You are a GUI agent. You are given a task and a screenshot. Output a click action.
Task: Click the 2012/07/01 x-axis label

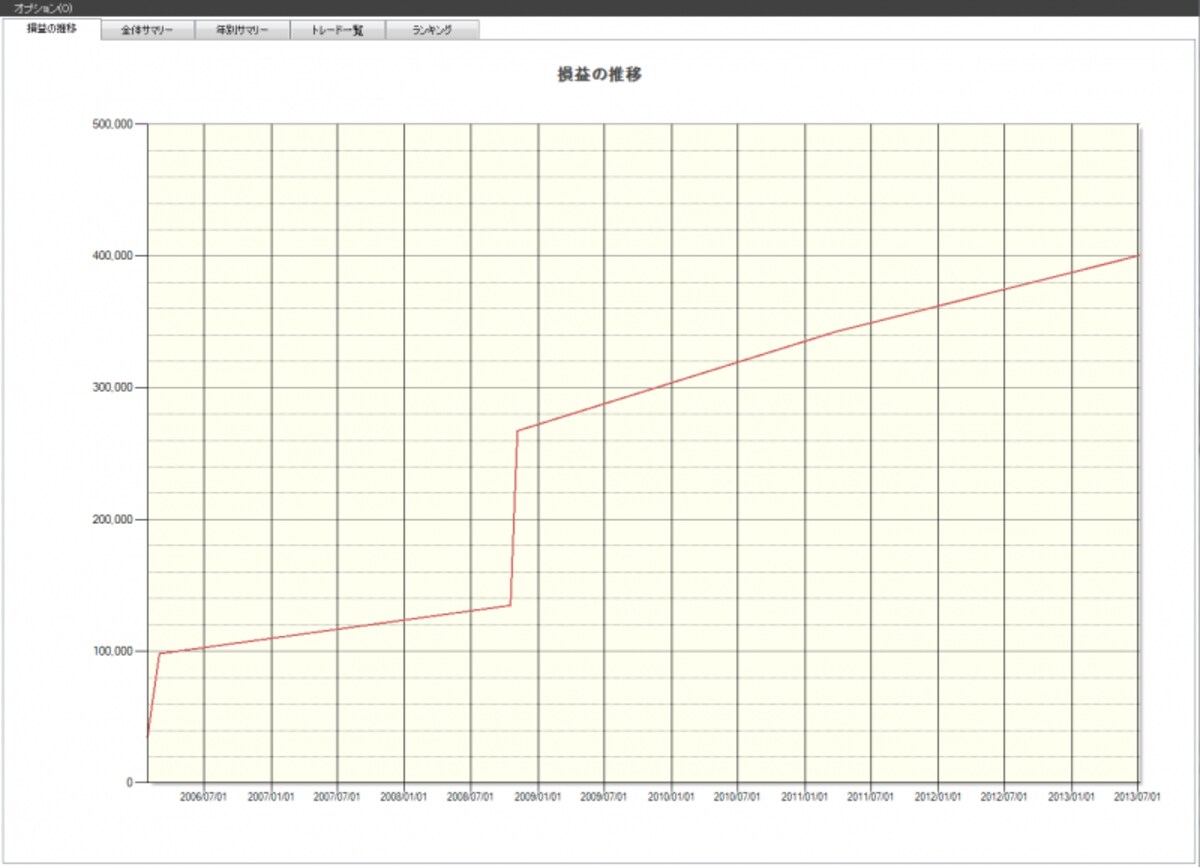1004,797
